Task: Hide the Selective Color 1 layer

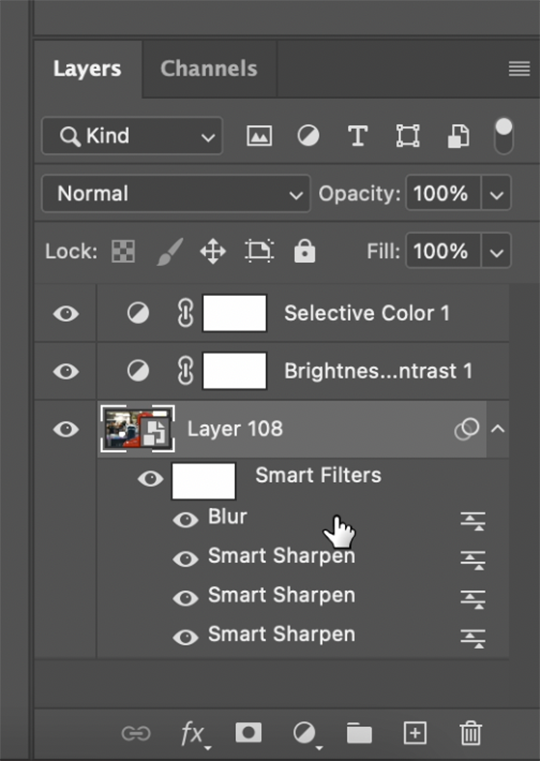Action: click(66, 314)
